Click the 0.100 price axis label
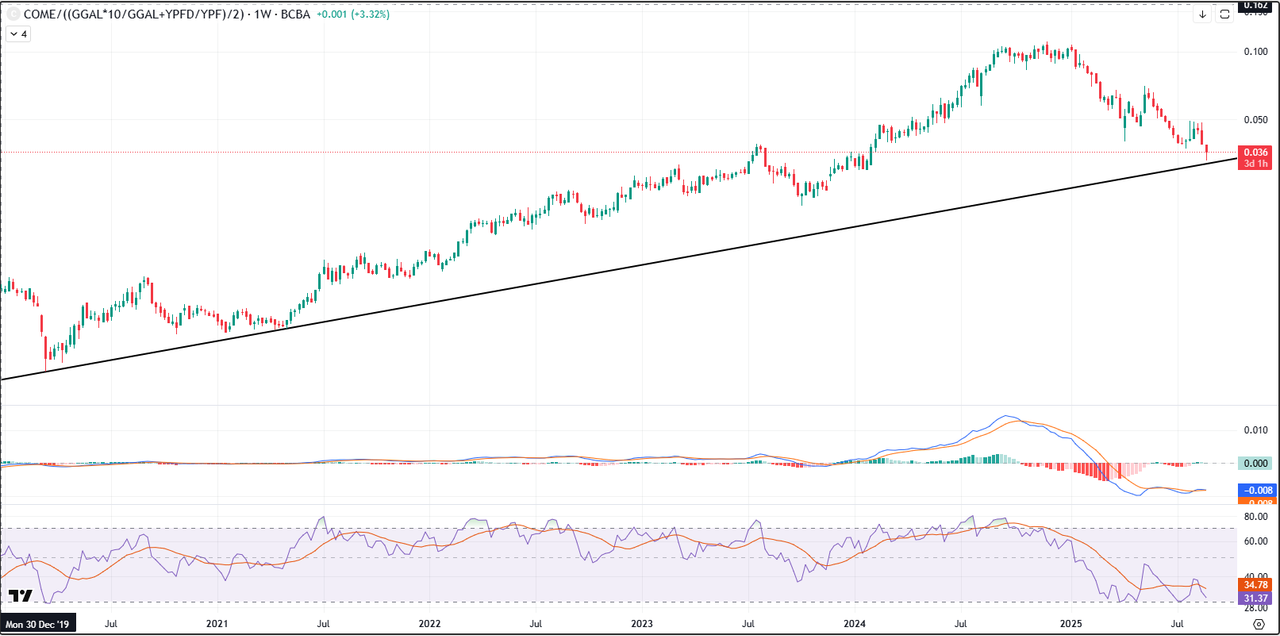The image size is (1280, 636). pos(1256,52)
